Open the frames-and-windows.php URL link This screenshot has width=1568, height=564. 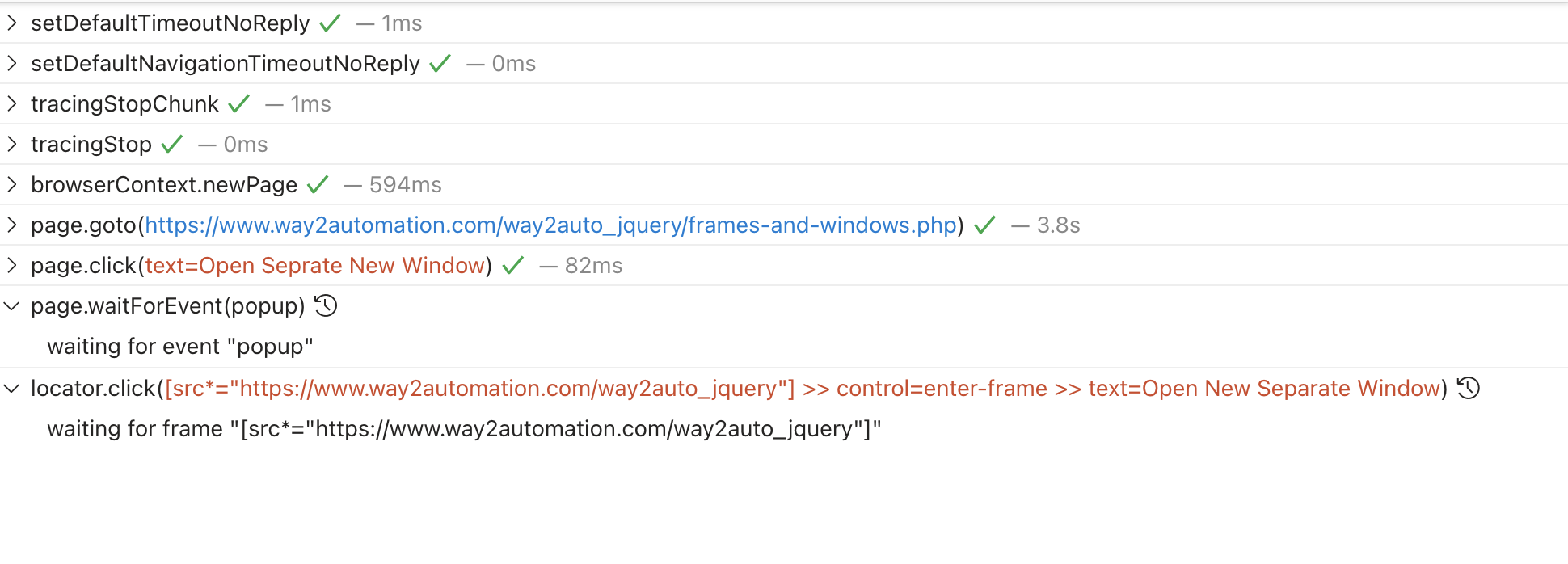(550, 225)
